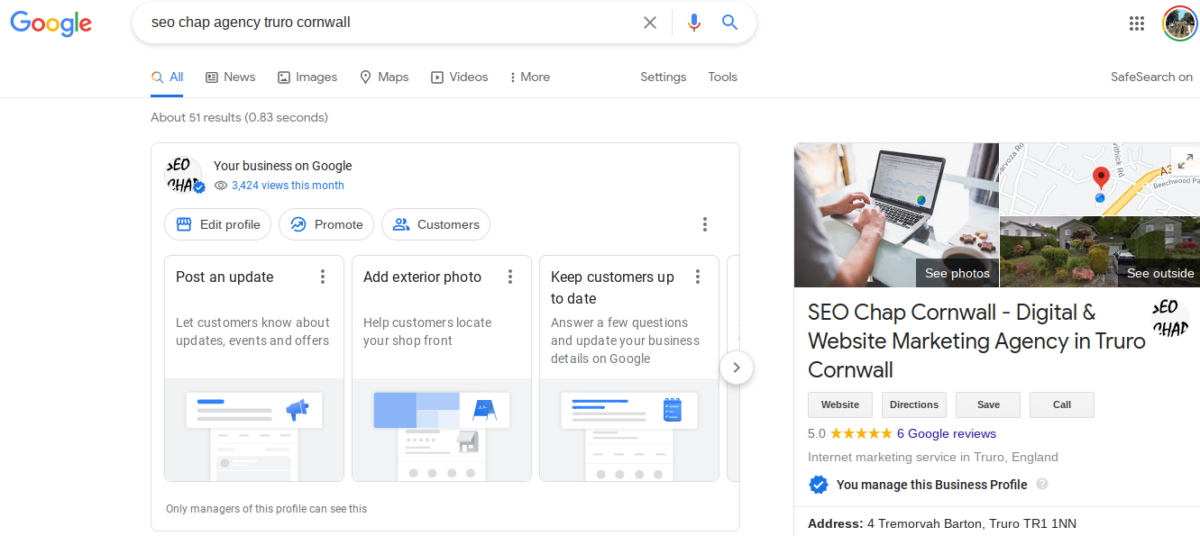Start voice search with microphone icon
This screenshot has height=536, width=1200.
(x=694, y=22)
